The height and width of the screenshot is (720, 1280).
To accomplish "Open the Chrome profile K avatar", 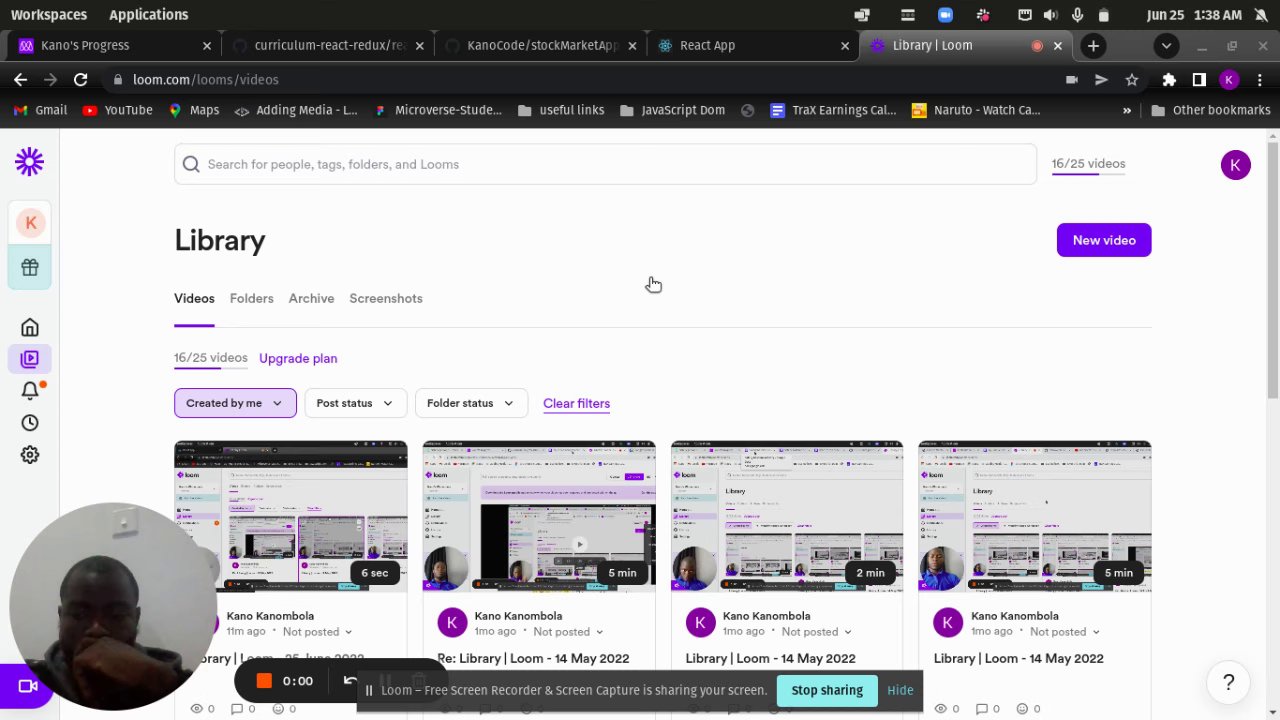I will [x=1230, y=79].
